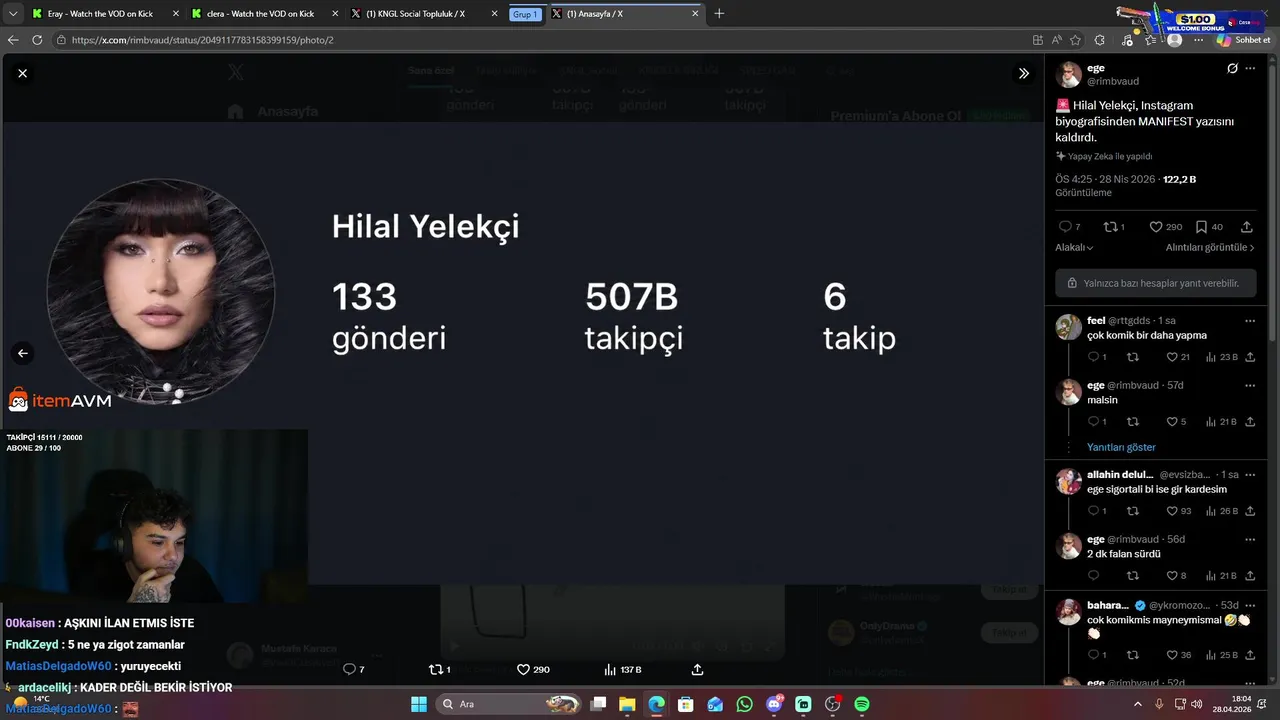Repost allahin delul's reply
Viewport: 1280px width, 720px height.
[1132, 511]
